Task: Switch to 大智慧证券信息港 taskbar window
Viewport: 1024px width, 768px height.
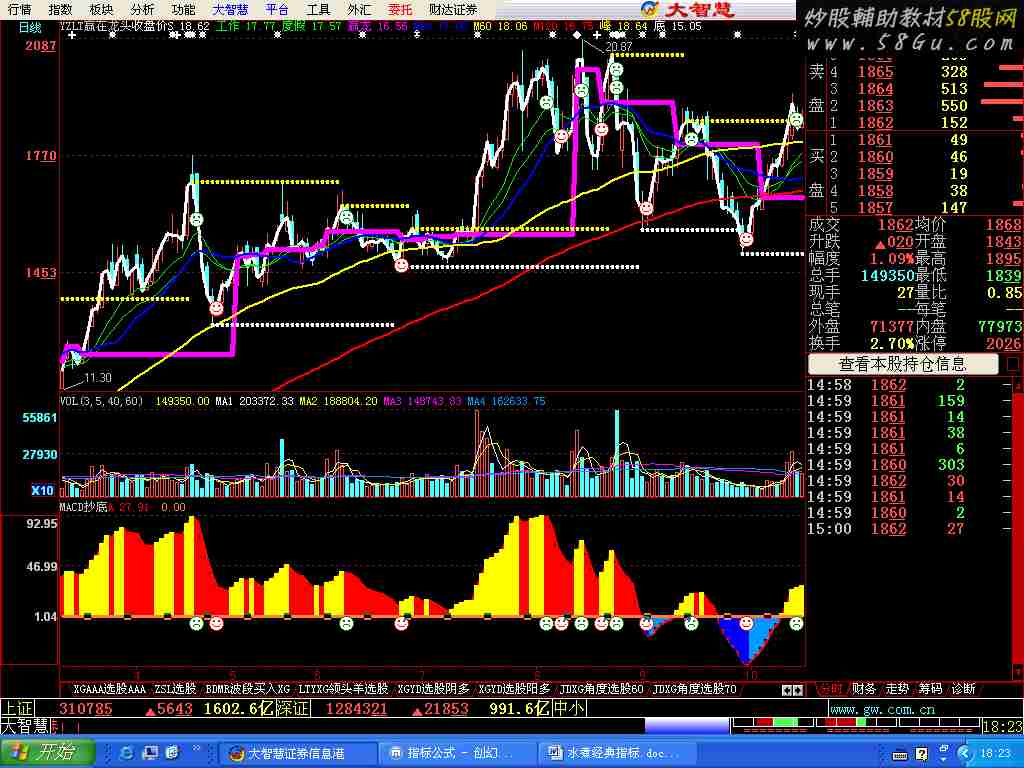Action: (x=296, y=753)
